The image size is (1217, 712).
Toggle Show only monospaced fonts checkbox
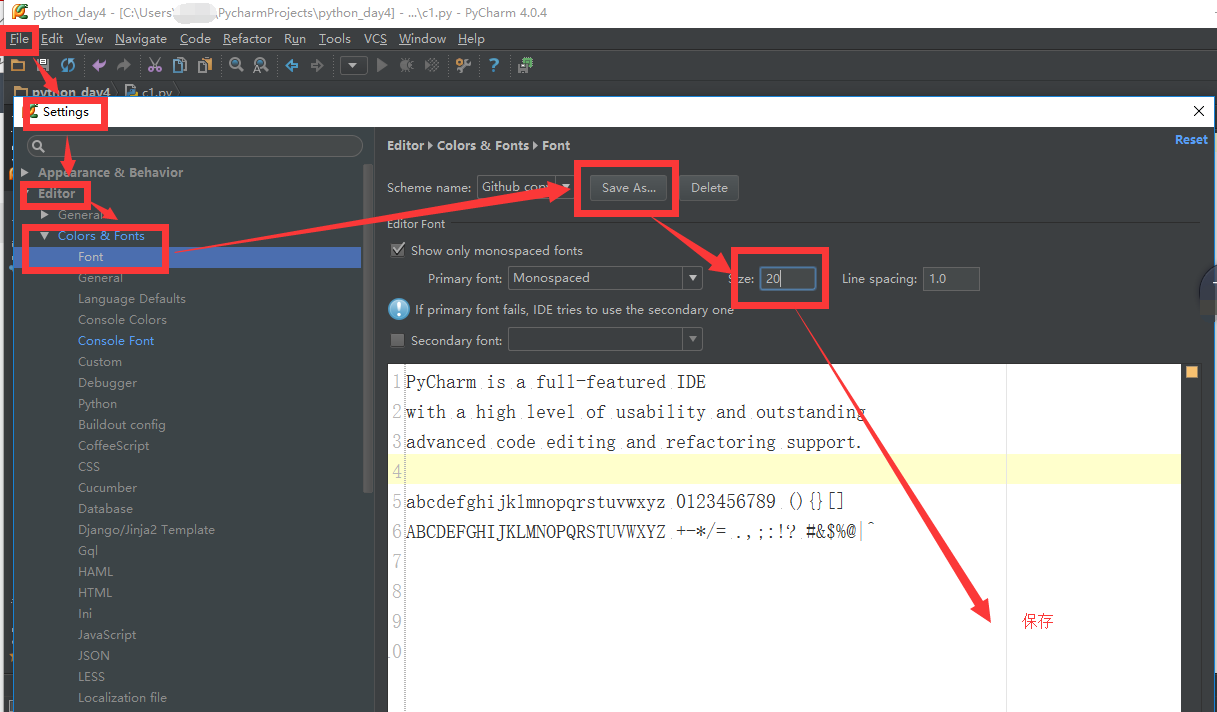tap(398, 249)
